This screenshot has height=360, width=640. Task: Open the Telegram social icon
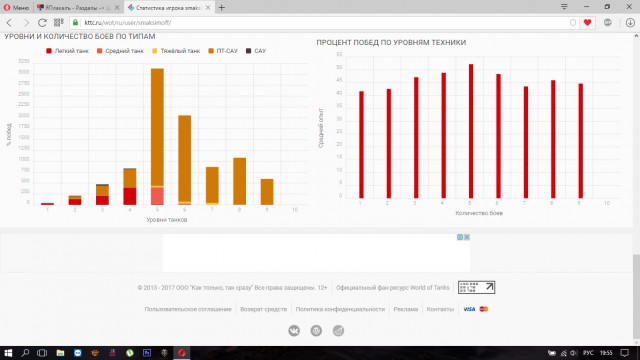pos(338,331)
